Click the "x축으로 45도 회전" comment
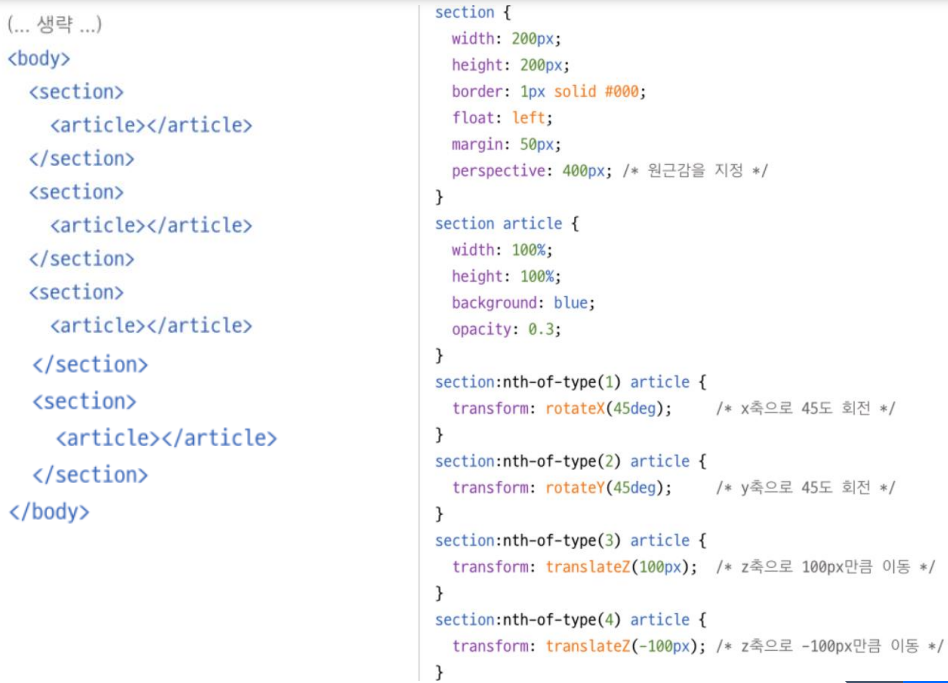This screenshot has height=683, width=948. (x=805, y=409)
